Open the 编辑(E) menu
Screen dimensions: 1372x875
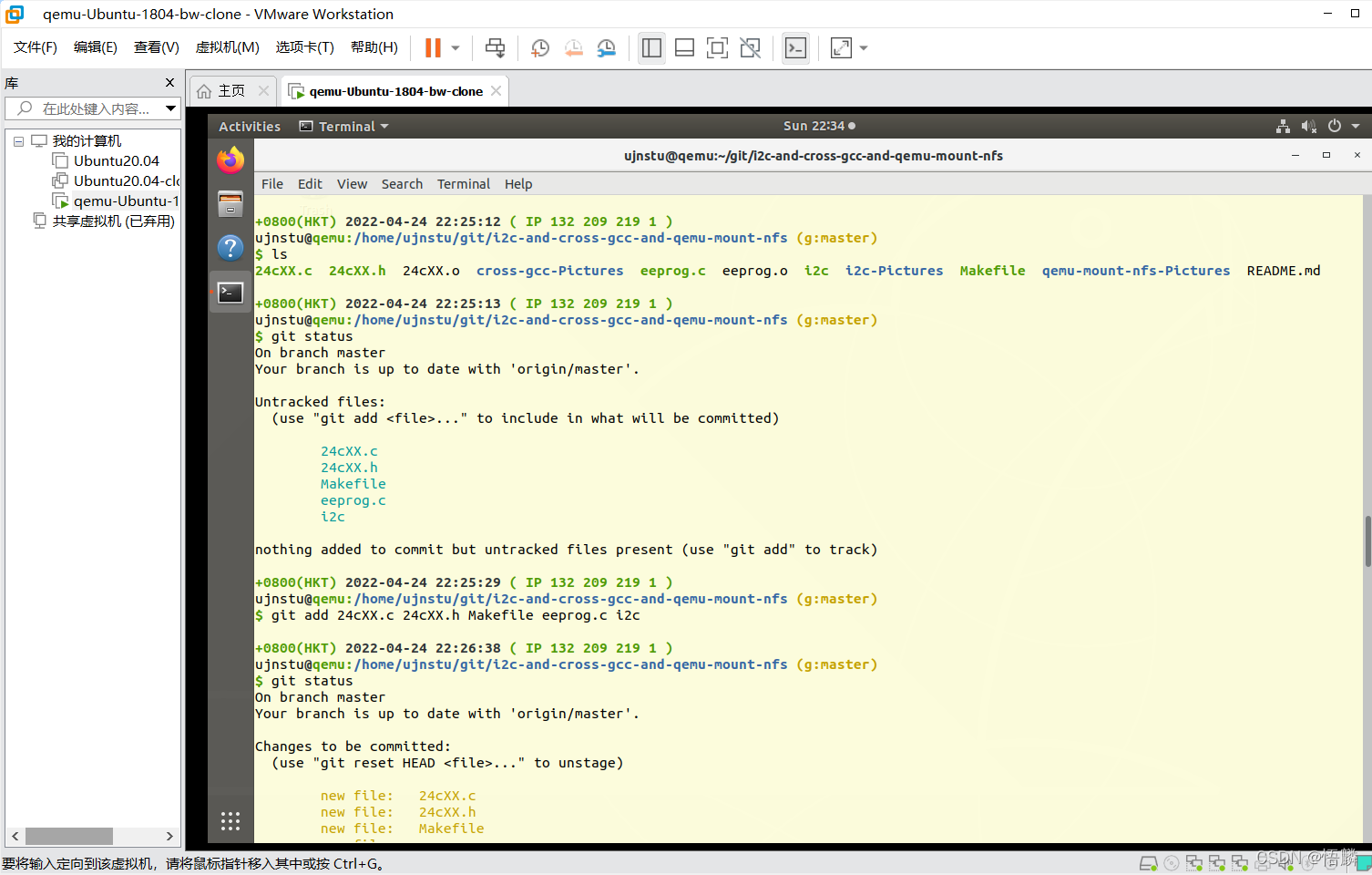(x=96, y=47)
